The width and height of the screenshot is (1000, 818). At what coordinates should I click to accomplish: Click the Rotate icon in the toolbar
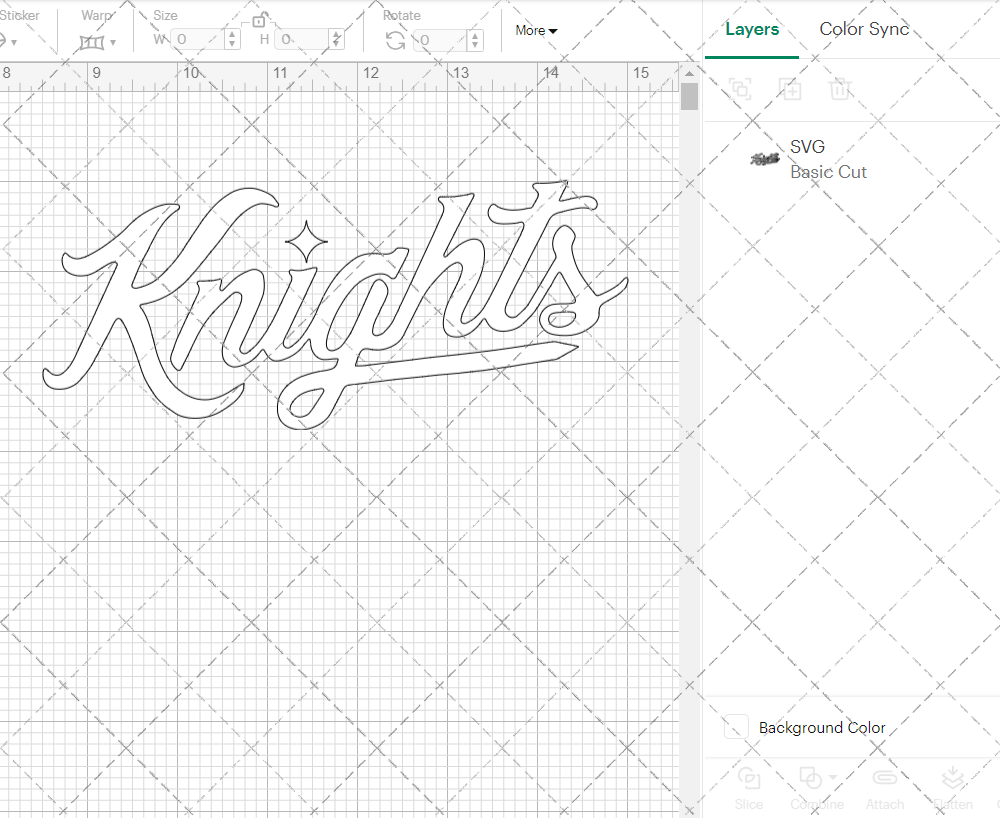coord(395,39)
